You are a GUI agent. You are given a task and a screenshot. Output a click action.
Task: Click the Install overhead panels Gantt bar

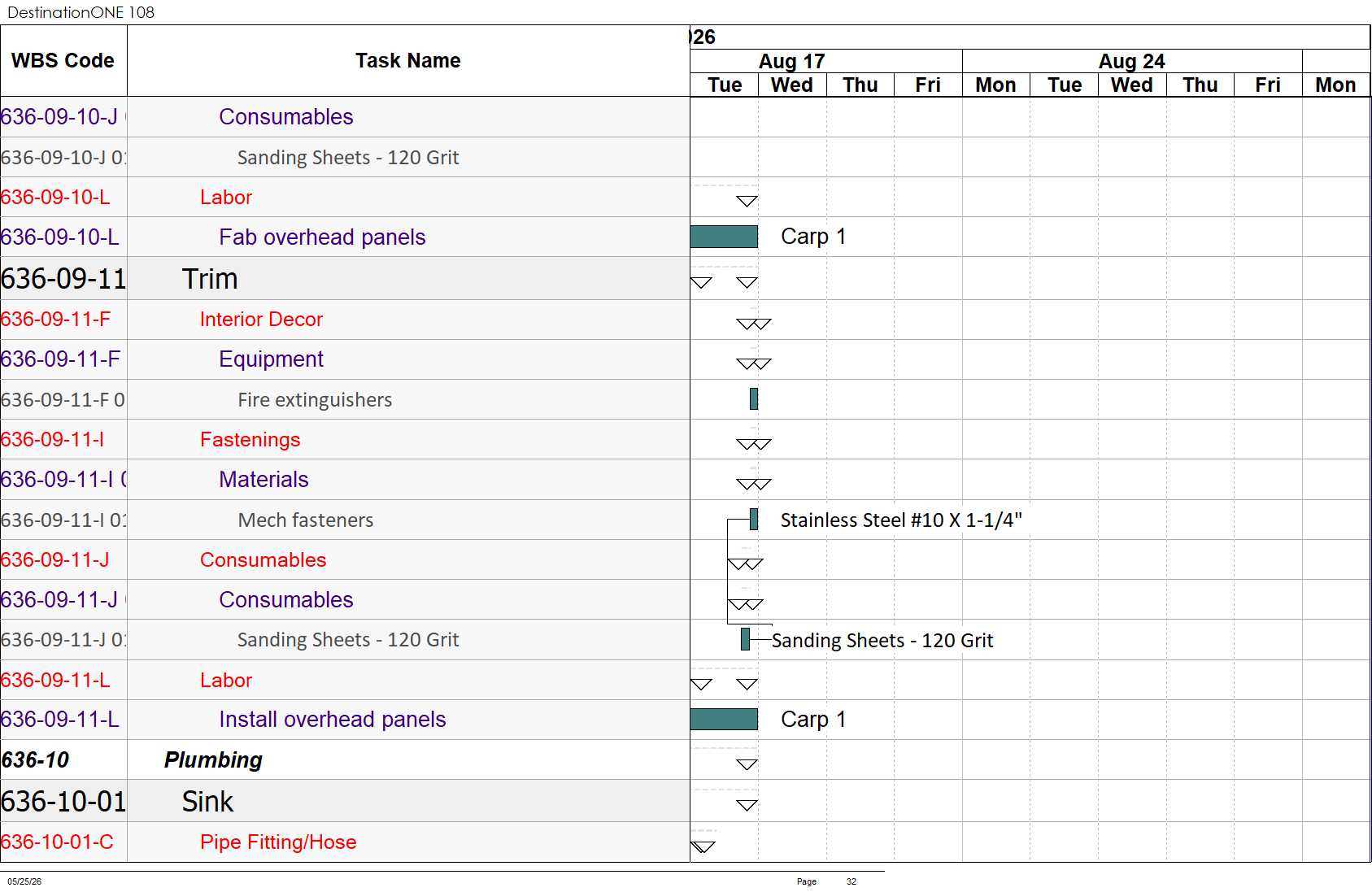pyautogui.click(x=724, y=719)
